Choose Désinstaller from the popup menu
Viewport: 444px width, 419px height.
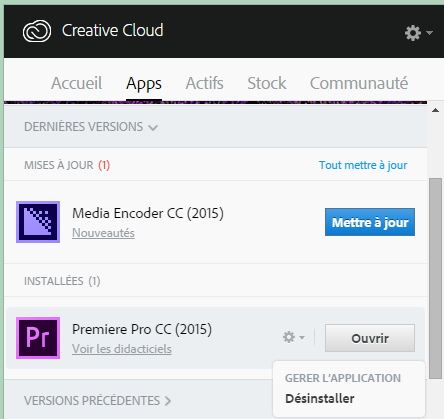(320, 399)
